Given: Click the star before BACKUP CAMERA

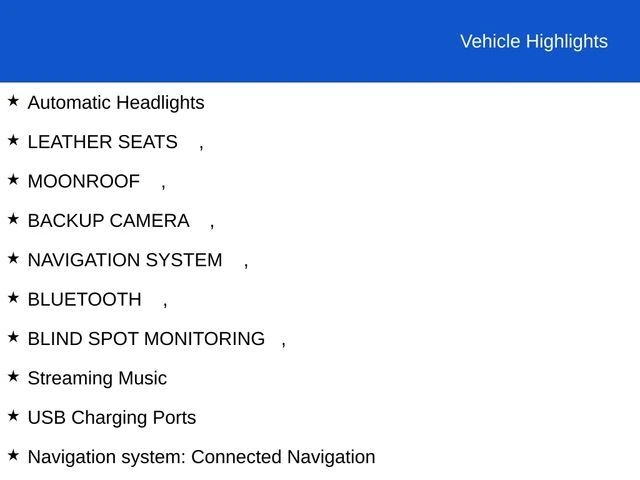Looking at the screenshot, I should point(13,219).
